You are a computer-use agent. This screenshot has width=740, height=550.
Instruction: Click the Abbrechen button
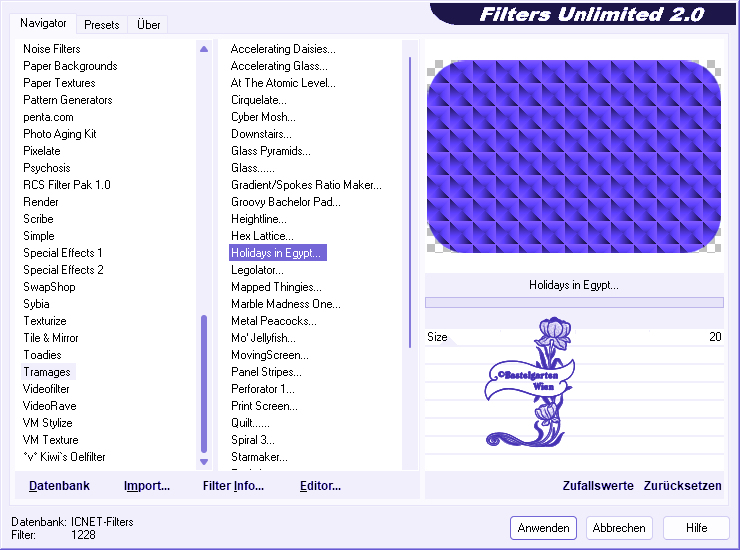tap(619, 528)
